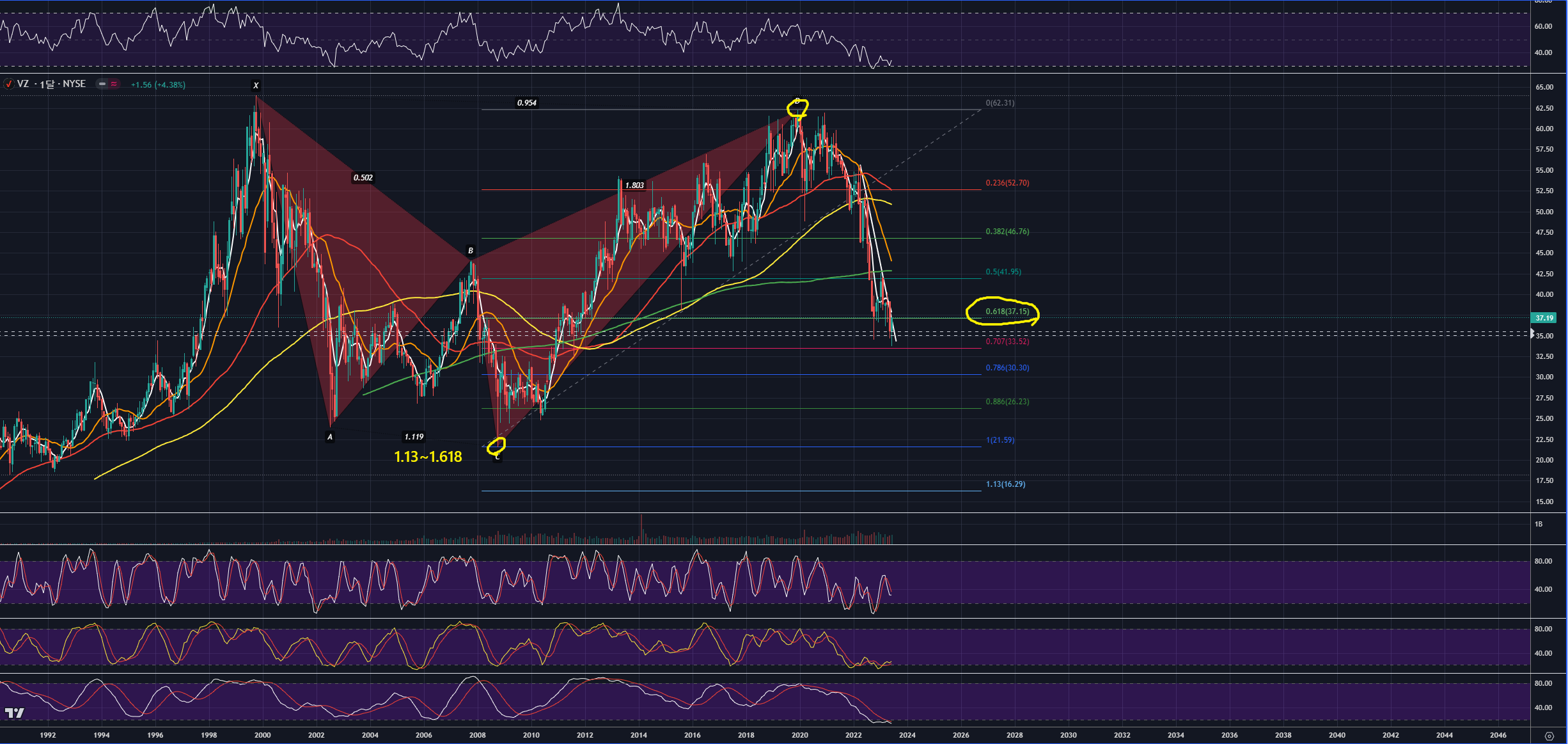Open chart settings gear in bottom-right corner

pyautogui.click(x=1549, y=736)
